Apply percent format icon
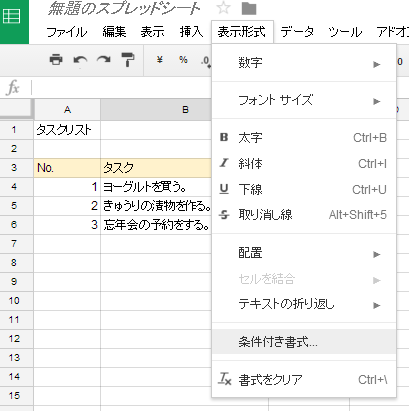 click(183, 60)
